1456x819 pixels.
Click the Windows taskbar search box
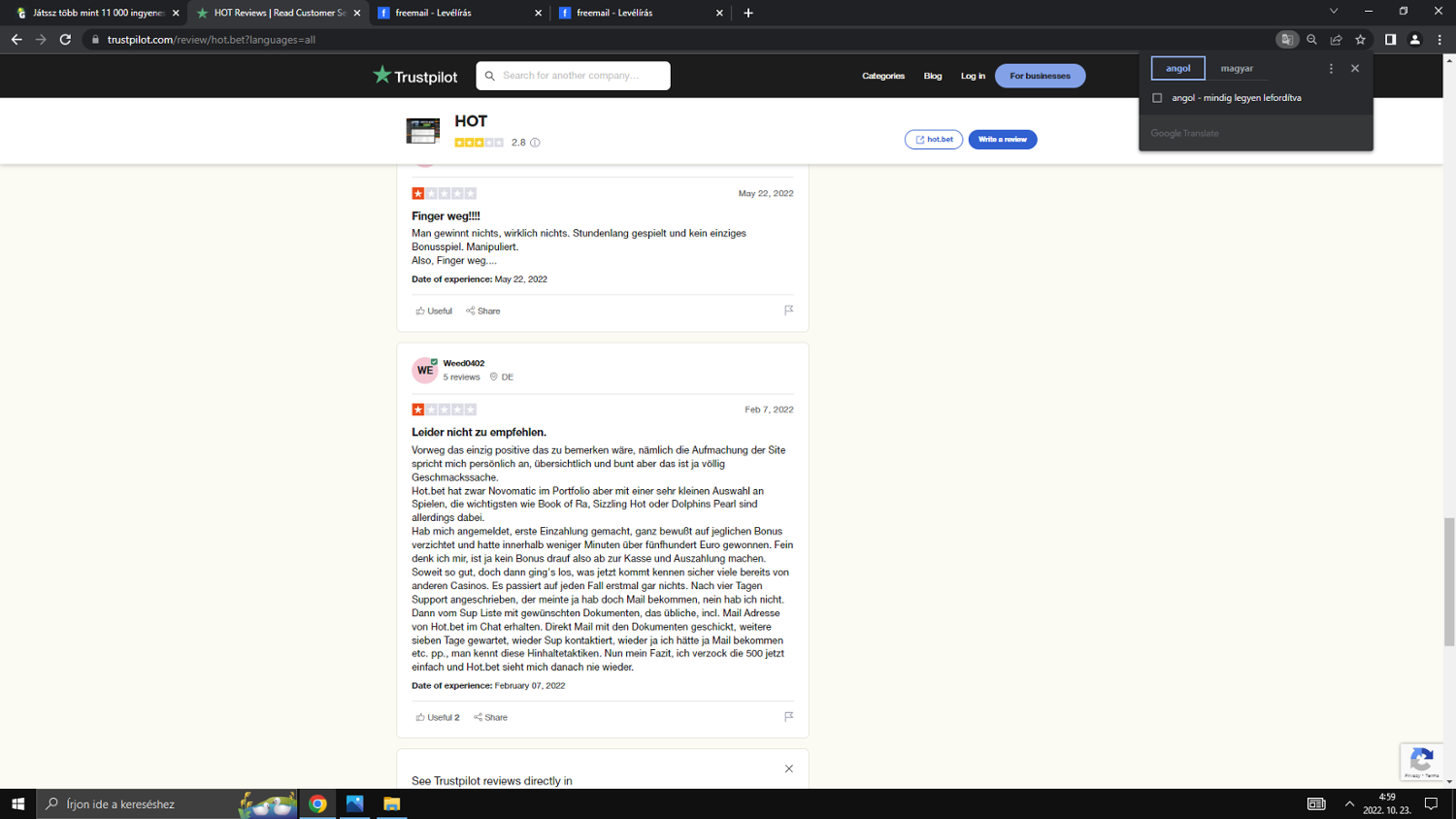coord(167,803)
